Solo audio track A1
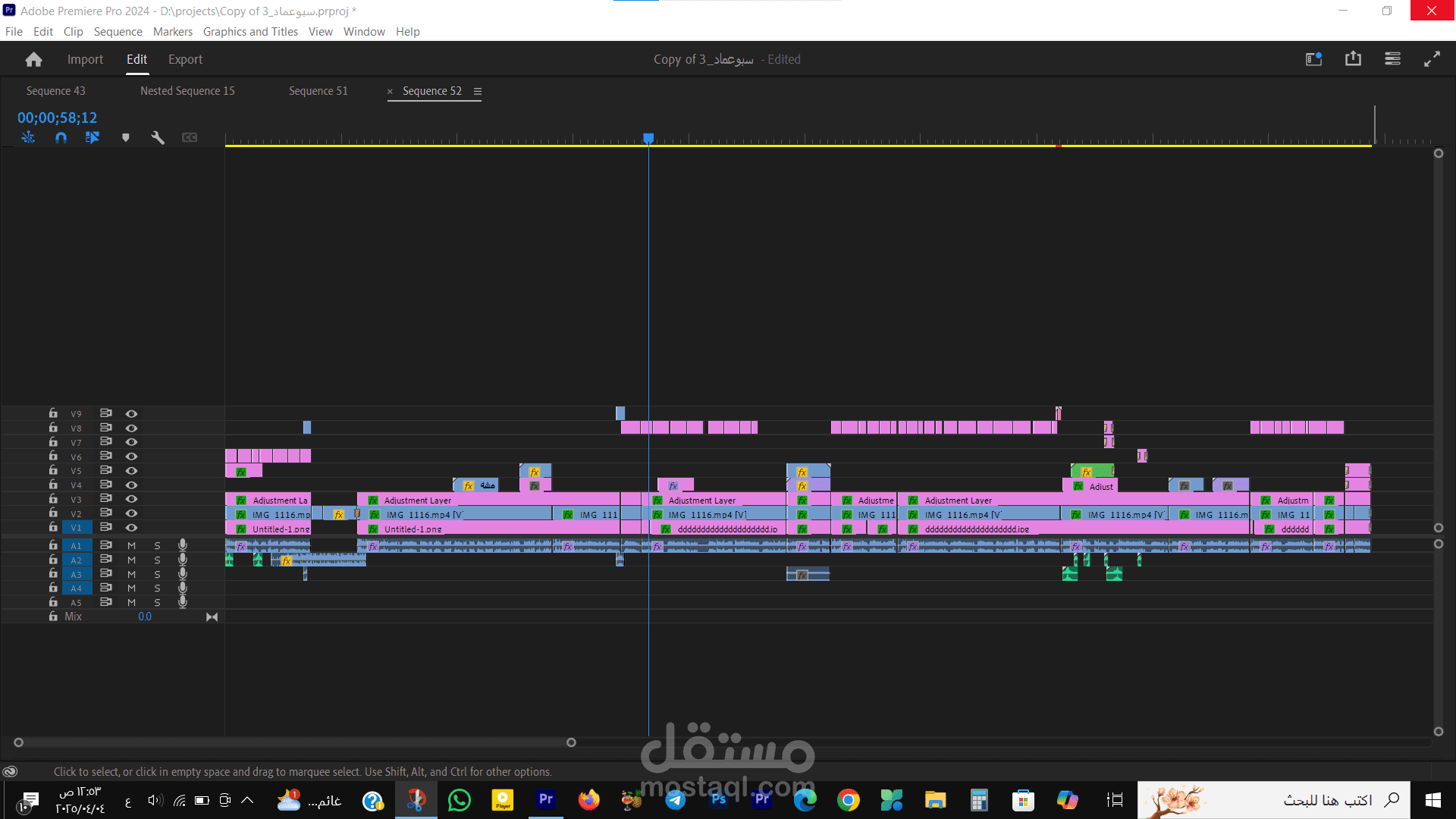 [x=157, y=545]
